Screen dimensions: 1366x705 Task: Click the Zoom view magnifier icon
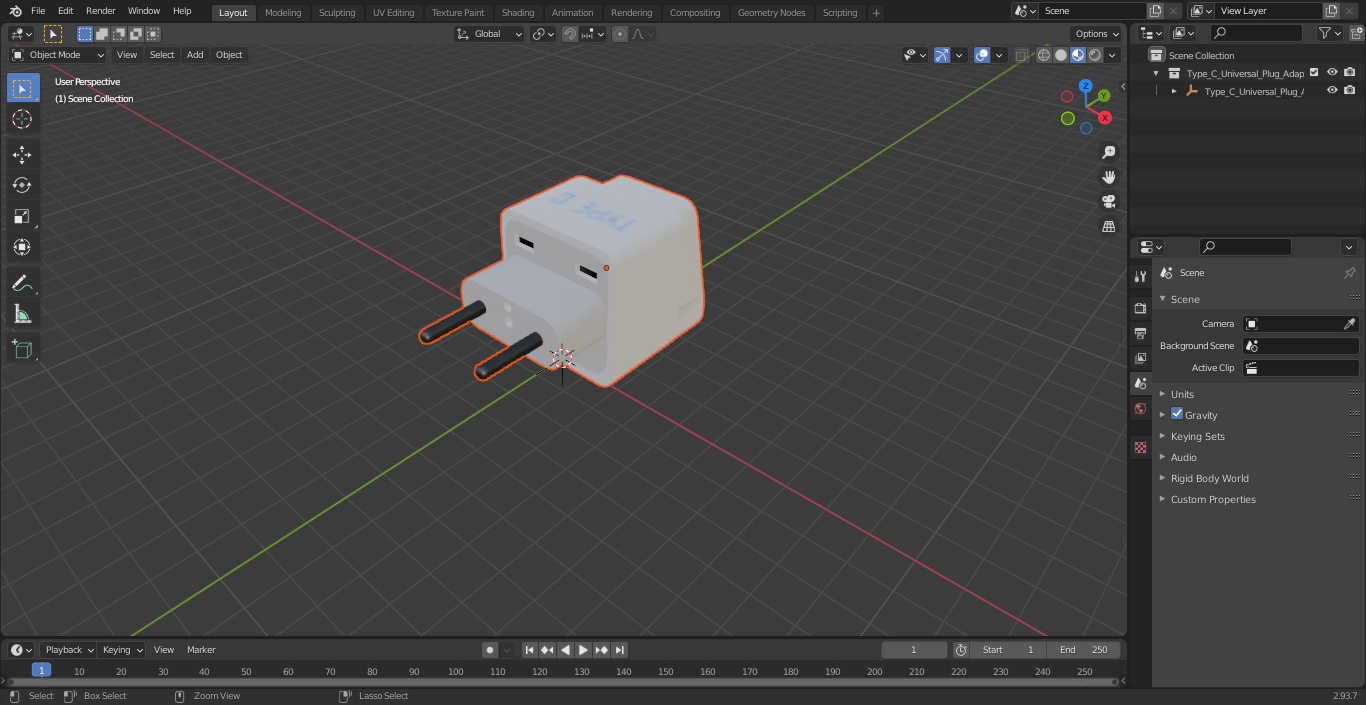click(x=1108, y=152)
